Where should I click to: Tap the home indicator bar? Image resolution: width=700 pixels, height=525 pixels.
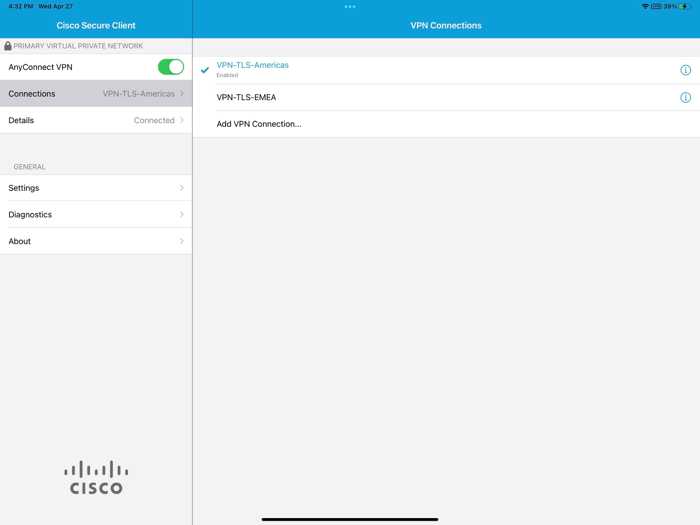point(350,519)
